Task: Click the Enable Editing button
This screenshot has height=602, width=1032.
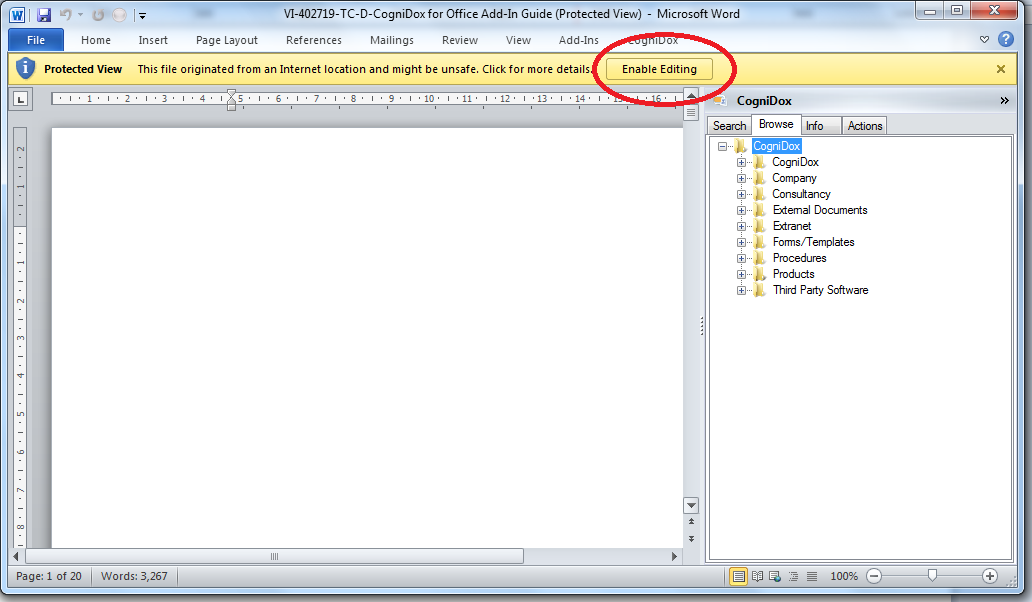Action: coord(659,69)
